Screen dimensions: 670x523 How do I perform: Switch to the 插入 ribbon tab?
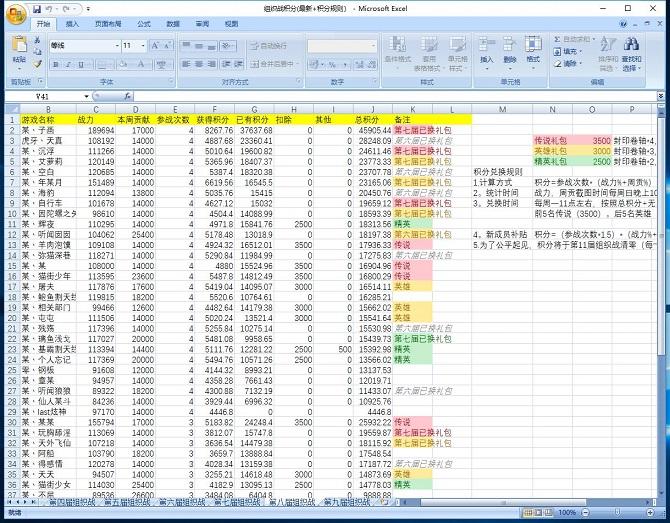(x=72, y=22)
